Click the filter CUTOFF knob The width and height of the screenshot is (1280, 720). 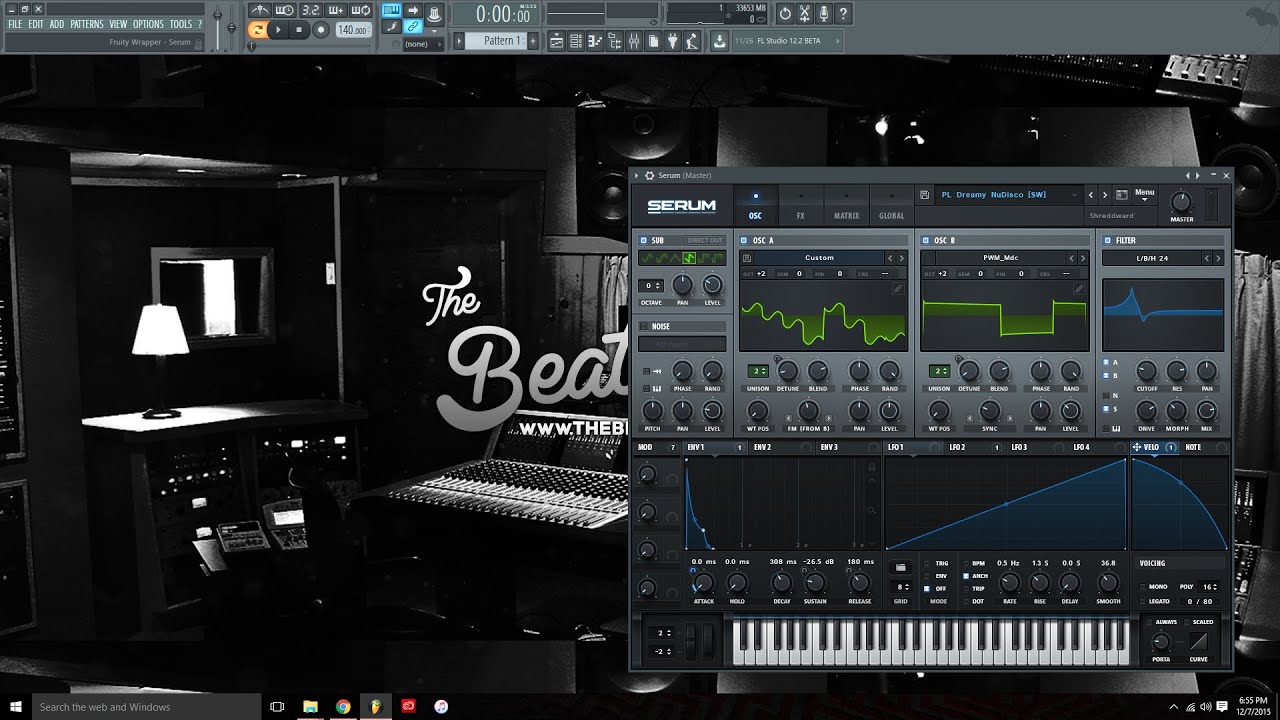point(1147,371)
